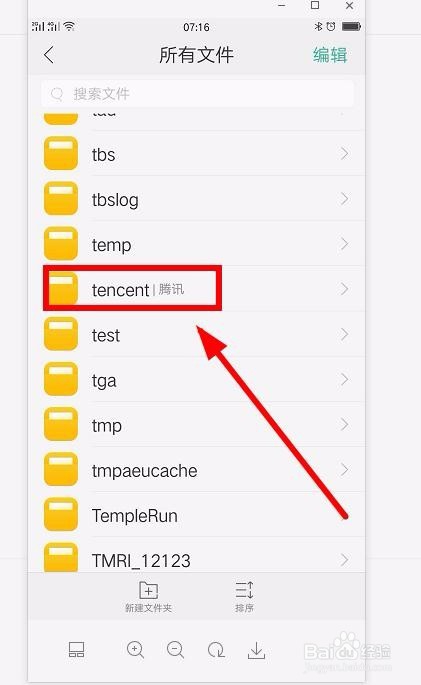
Task: Tap the 编辑 edit button
Action: point(330,55)
